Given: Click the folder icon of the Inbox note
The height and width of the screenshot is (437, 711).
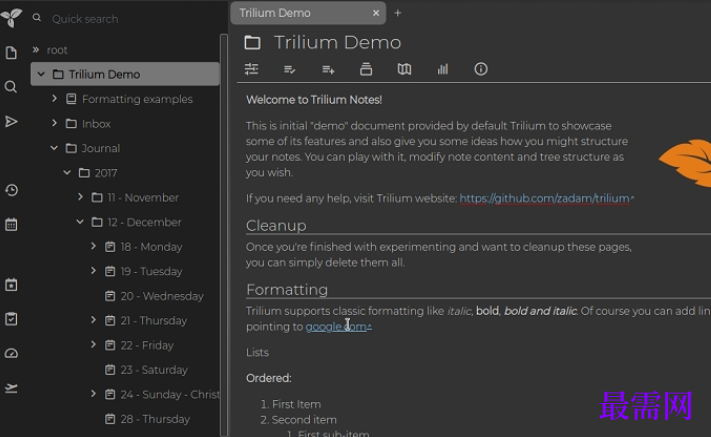Looking at the screenshot, I should click(x=71, y=123).
